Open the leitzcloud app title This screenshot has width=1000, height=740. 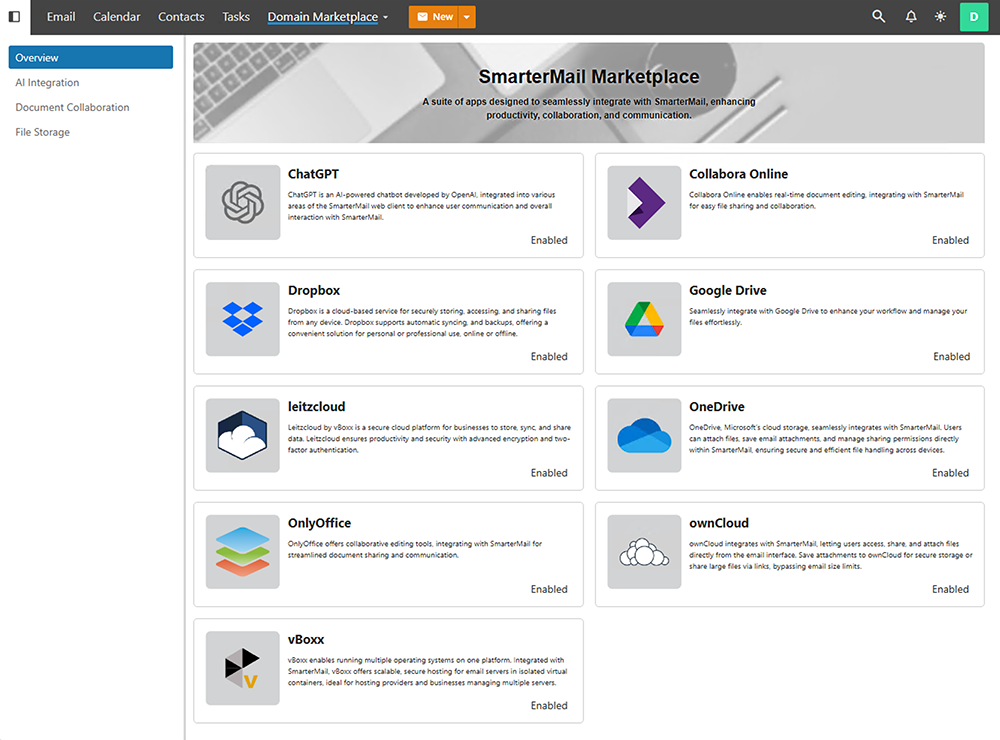[316, 406]
